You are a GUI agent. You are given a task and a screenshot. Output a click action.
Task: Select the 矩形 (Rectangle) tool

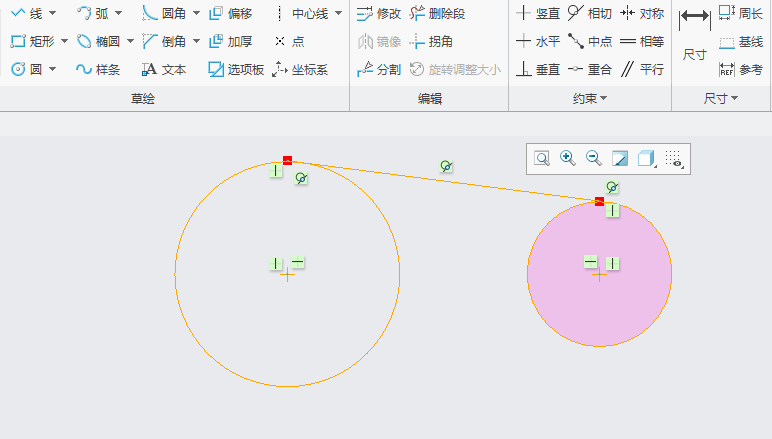[x=32, y=41]
